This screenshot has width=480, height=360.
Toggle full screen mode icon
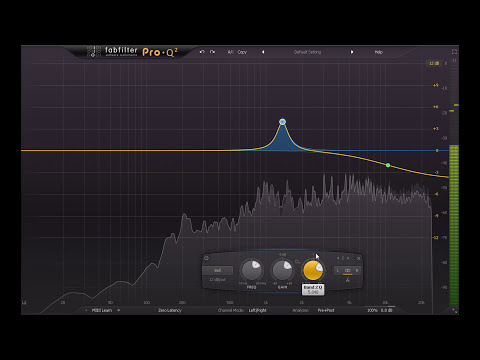(x=454, y=52)
